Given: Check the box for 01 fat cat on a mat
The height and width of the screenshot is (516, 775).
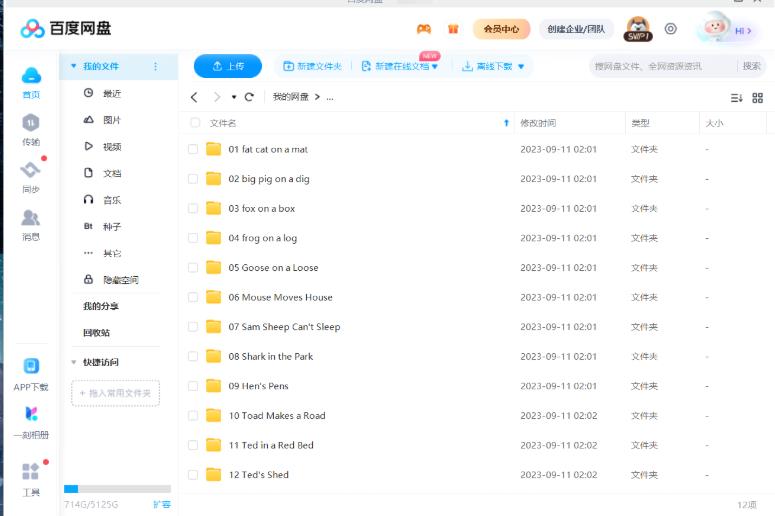Looking at the screenshot, I should coord(193,149).
